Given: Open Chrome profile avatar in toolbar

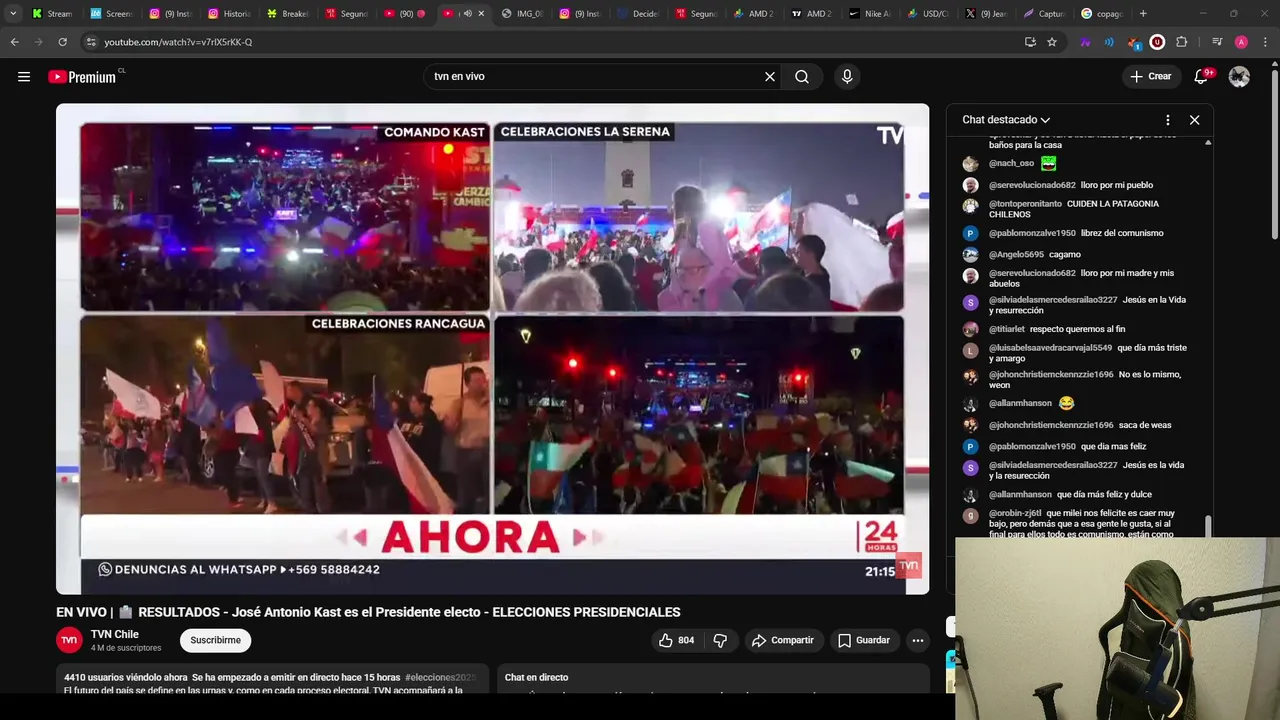Looking at the screenshot, I should 1241,42.
